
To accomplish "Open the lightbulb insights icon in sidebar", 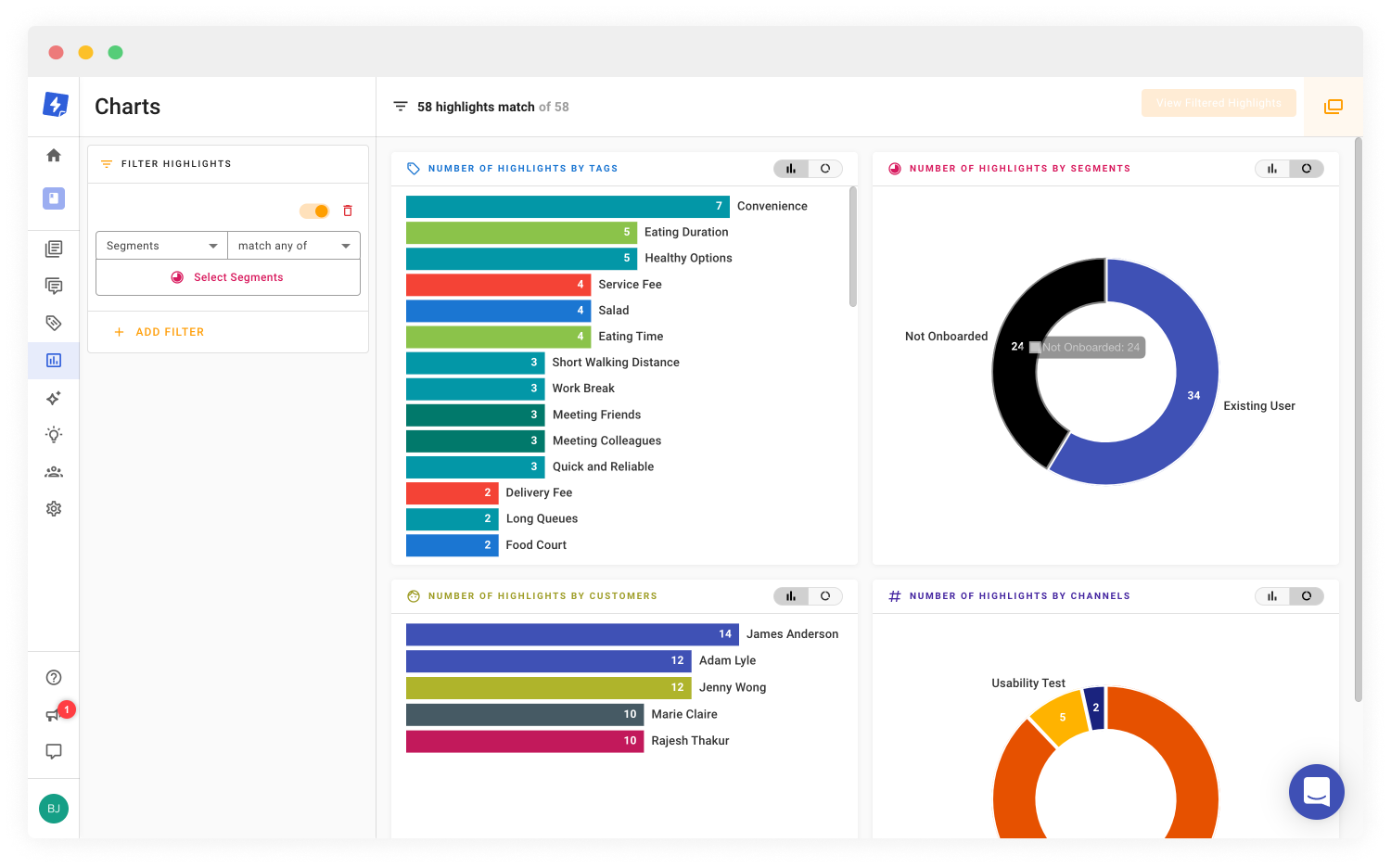I will 54,435.
